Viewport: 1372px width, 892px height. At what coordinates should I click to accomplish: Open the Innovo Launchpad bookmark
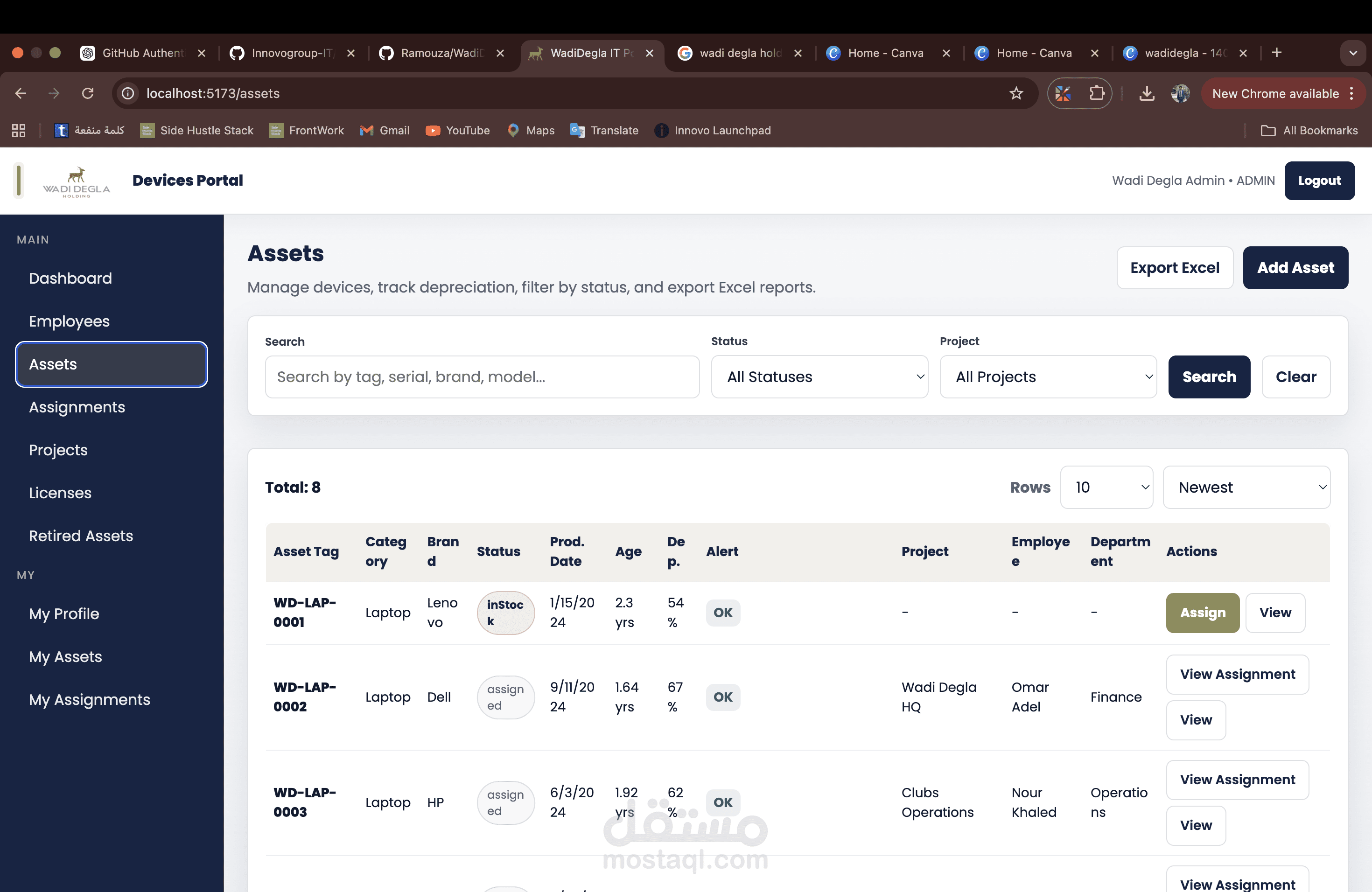713,131
